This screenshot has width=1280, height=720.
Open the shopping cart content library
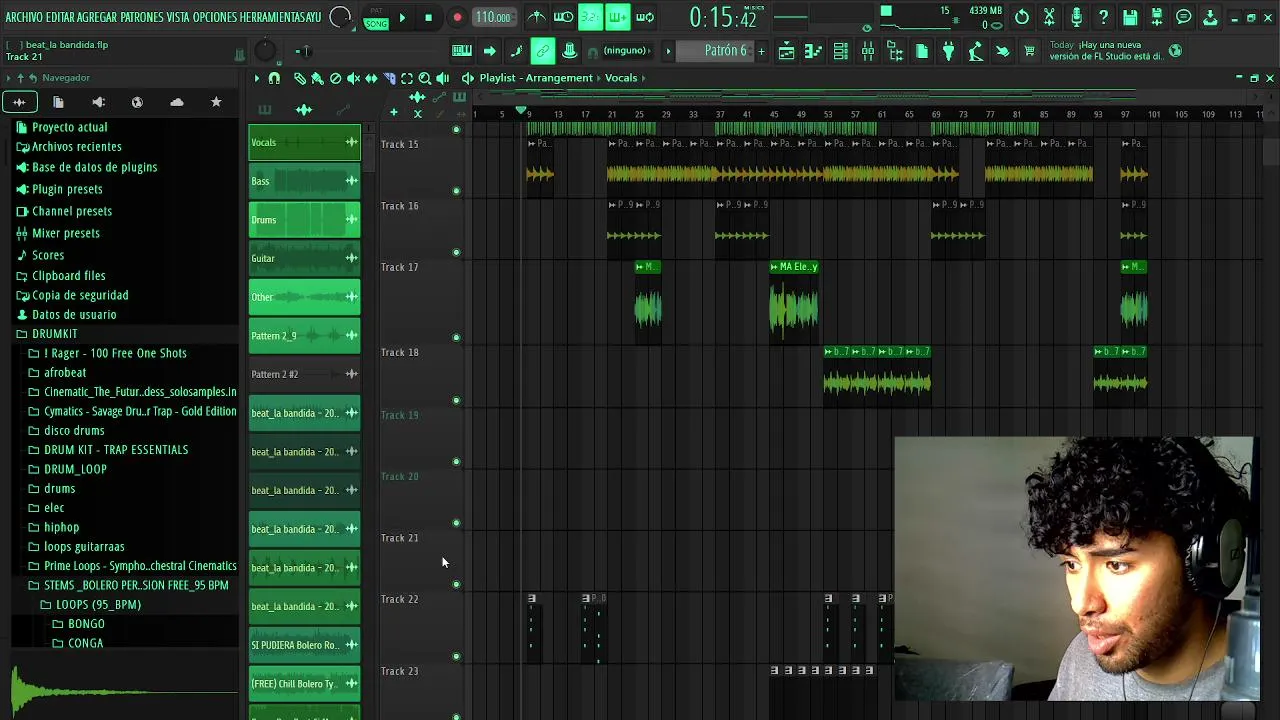[x=1029, y=51]
